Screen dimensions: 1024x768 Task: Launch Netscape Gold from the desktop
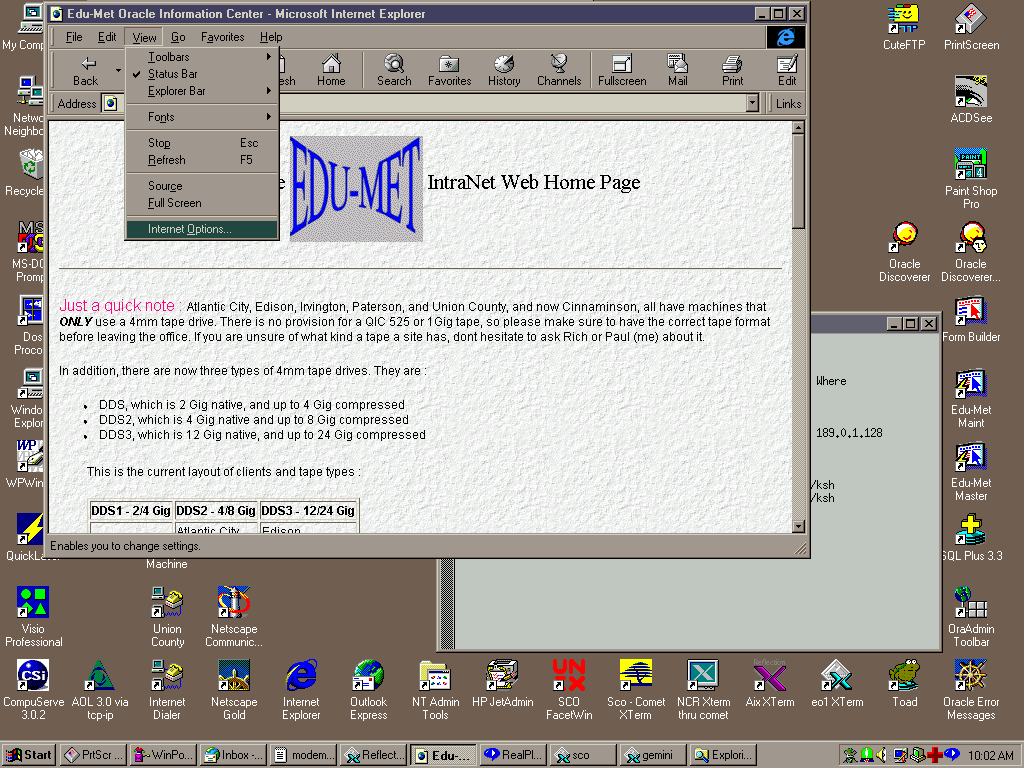234,690
